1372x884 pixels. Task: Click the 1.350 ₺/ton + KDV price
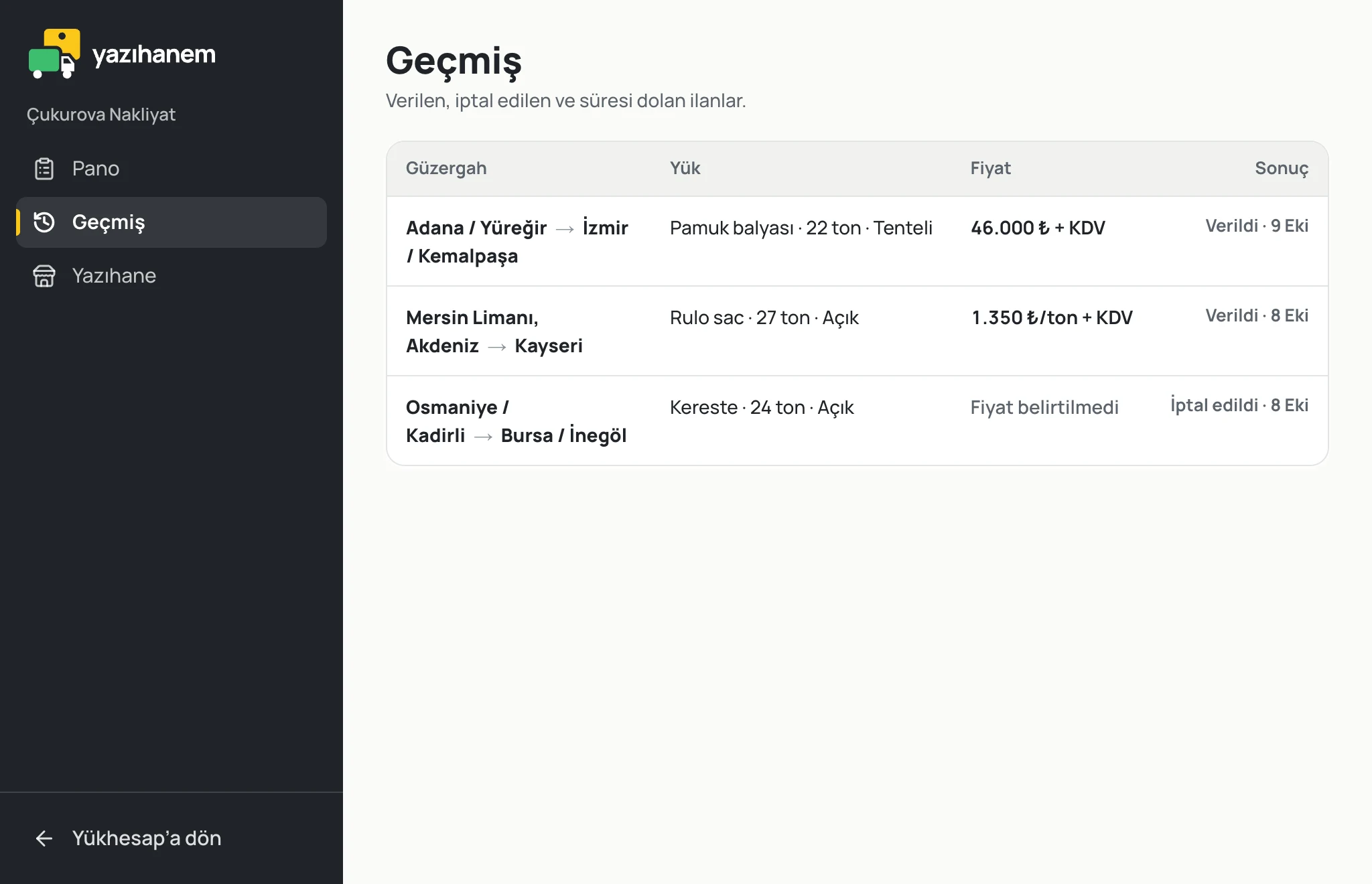(1052, 317)
